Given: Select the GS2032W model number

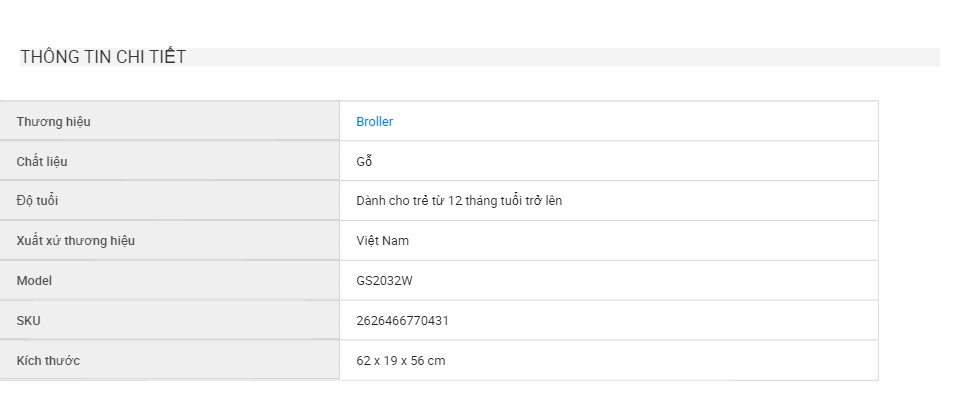Looking at the screenshot, I should [x=384, y=281].
